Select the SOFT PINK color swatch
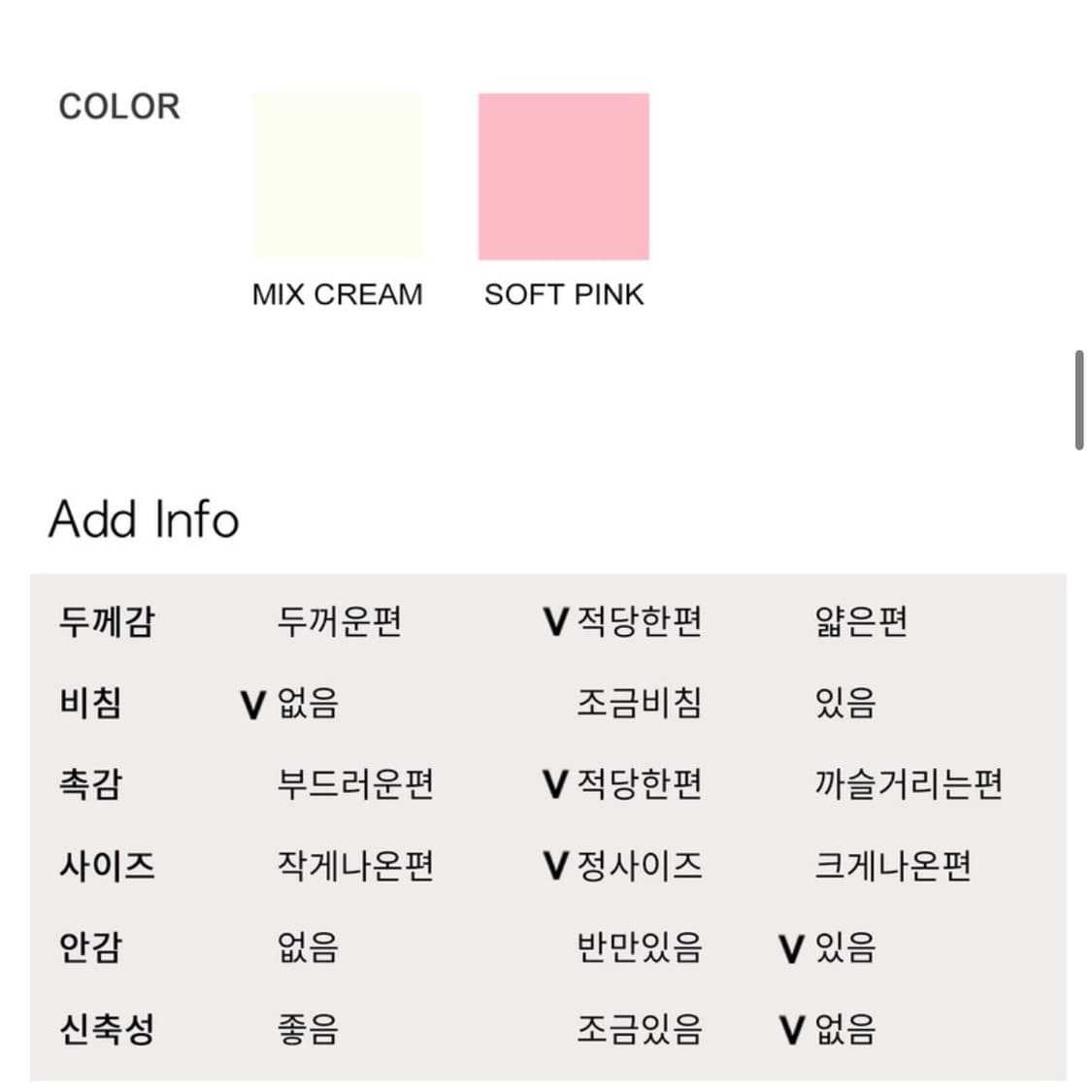Viewport: 1092px width, 1092px height. pos(563,176)
